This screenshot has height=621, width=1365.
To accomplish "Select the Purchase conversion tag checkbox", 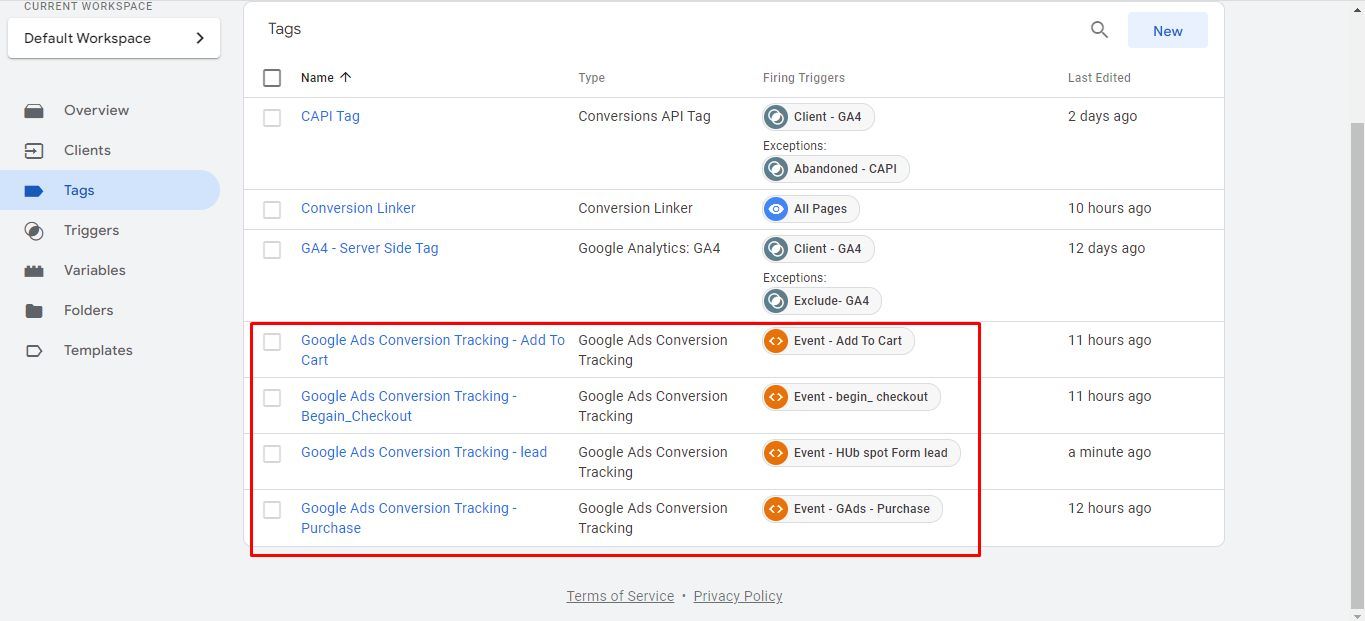I will [x=272, y=510].
